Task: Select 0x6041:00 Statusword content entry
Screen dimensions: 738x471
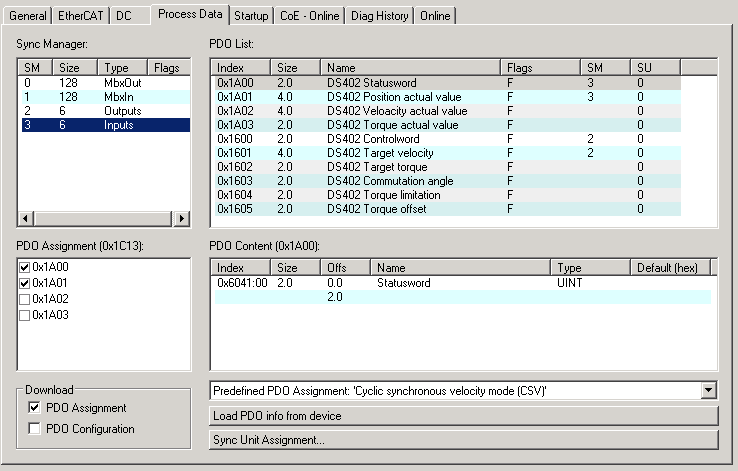Action: [x=463, y=283]
